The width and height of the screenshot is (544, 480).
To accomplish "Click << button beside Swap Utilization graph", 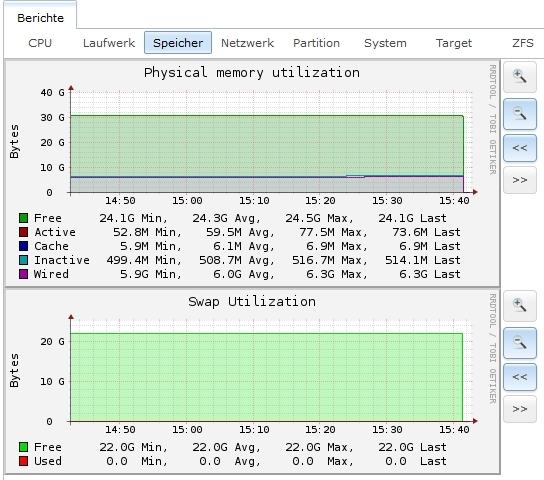I will click(520, 377).
